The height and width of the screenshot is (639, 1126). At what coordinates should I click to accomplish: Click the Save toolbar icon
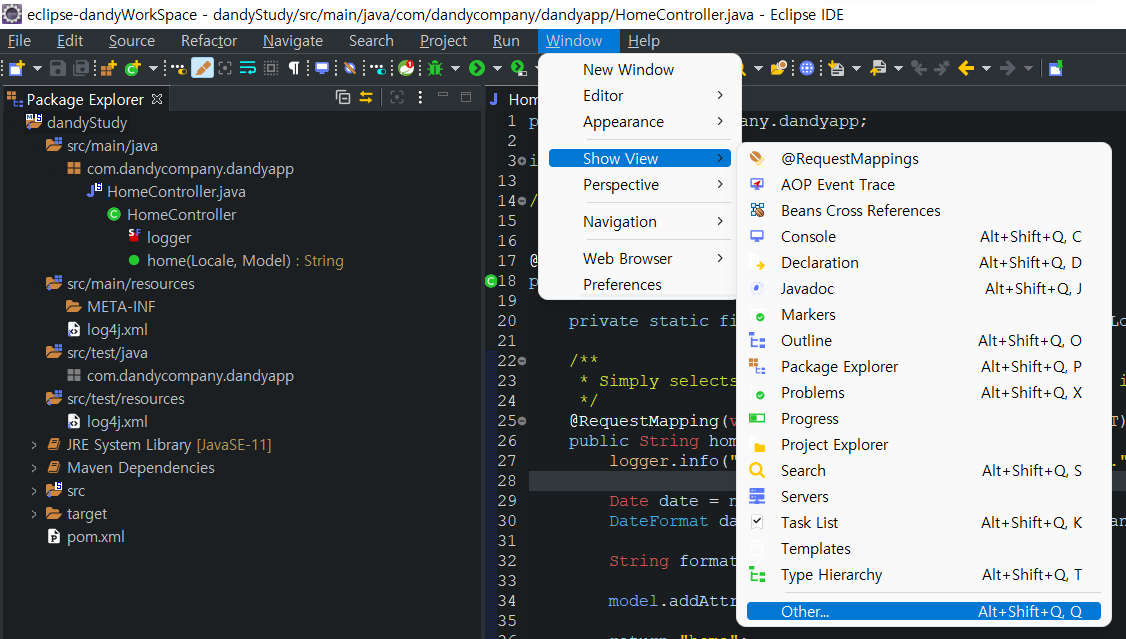click(x=57, y=68)
